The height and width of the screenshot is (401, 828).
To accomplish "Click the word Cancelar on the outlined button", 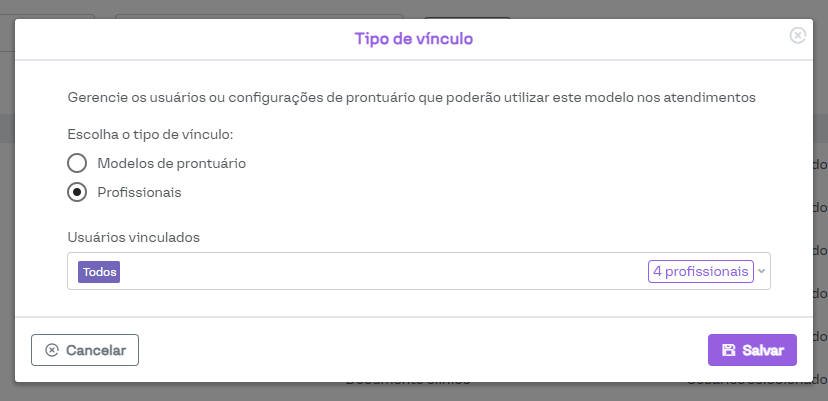I will (x=96, y=350).
